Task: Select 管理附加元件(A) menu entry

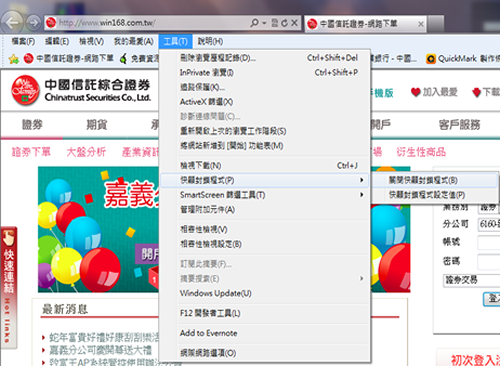Action: tap(265, 210)
